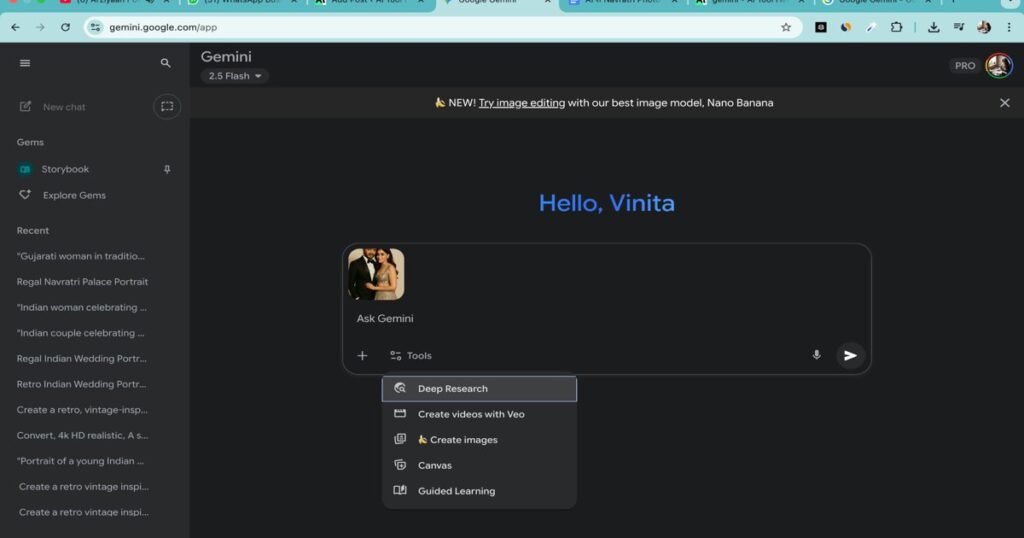Click the Guided Learning book icon
Viewport: 1024px width, 538px height.
400,490
